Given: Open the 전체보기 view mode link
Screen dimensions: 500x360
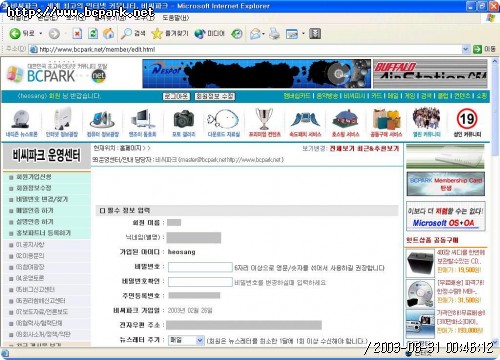Looking at the screenshot, I should [342, 148].
